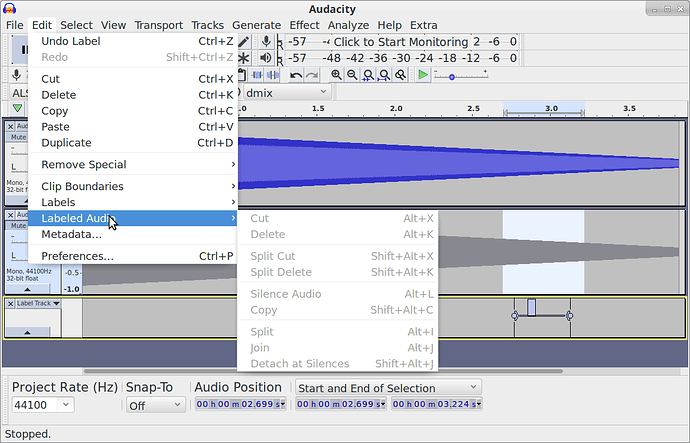This screenshot has height=443, width=690.
Task: Fit selection to width zoom icon
Action: tap(368, 75)
